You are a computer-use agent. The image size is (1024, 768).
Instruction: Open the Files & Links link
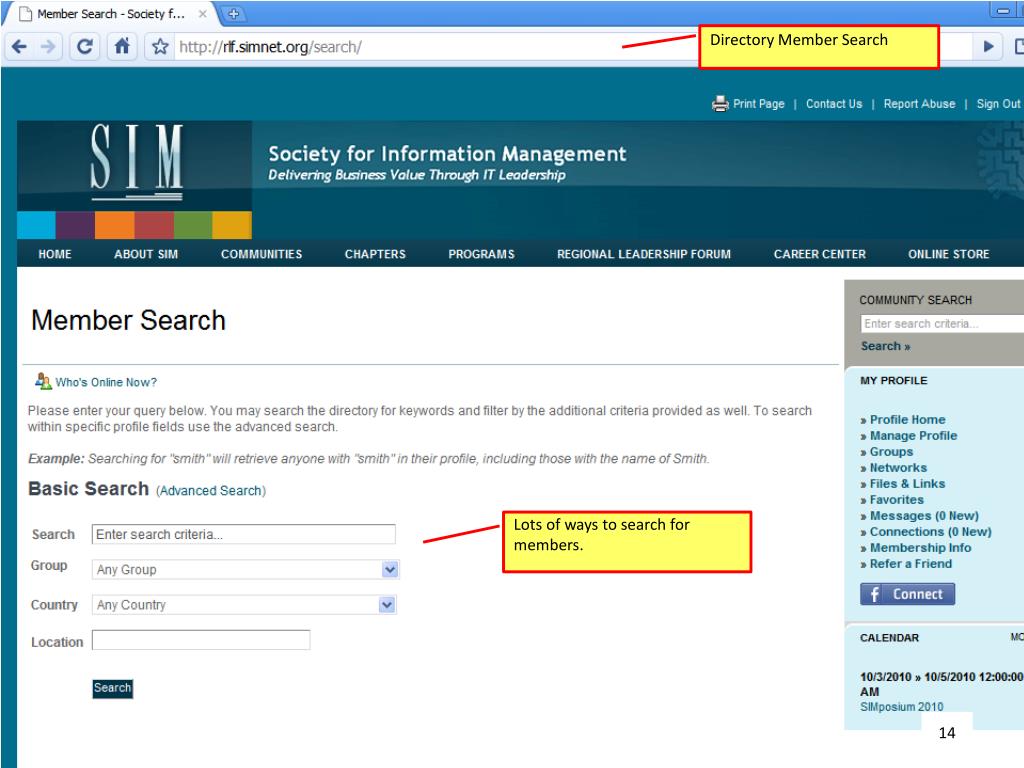pos(908,484)
